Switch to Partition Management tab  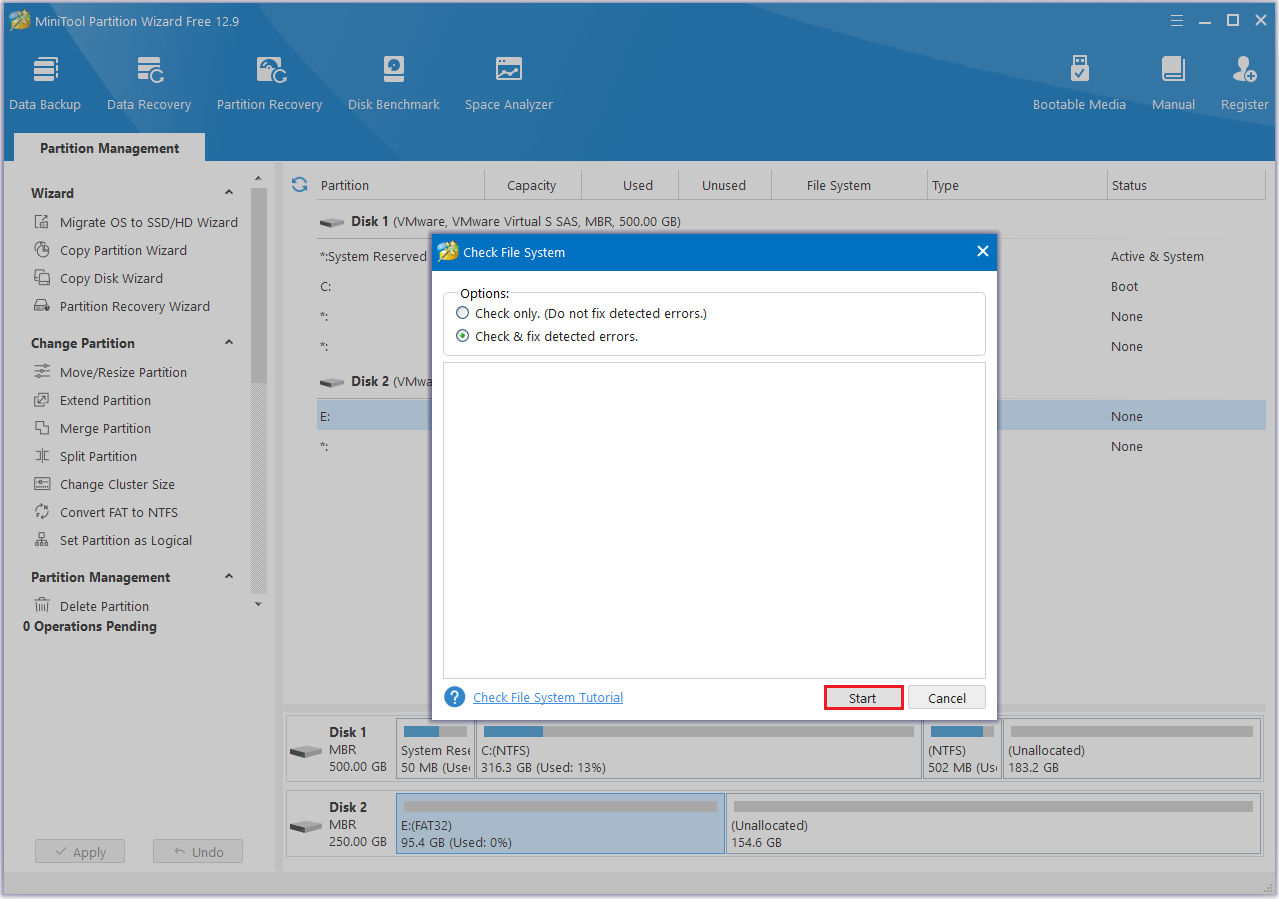tap(110, 148)
